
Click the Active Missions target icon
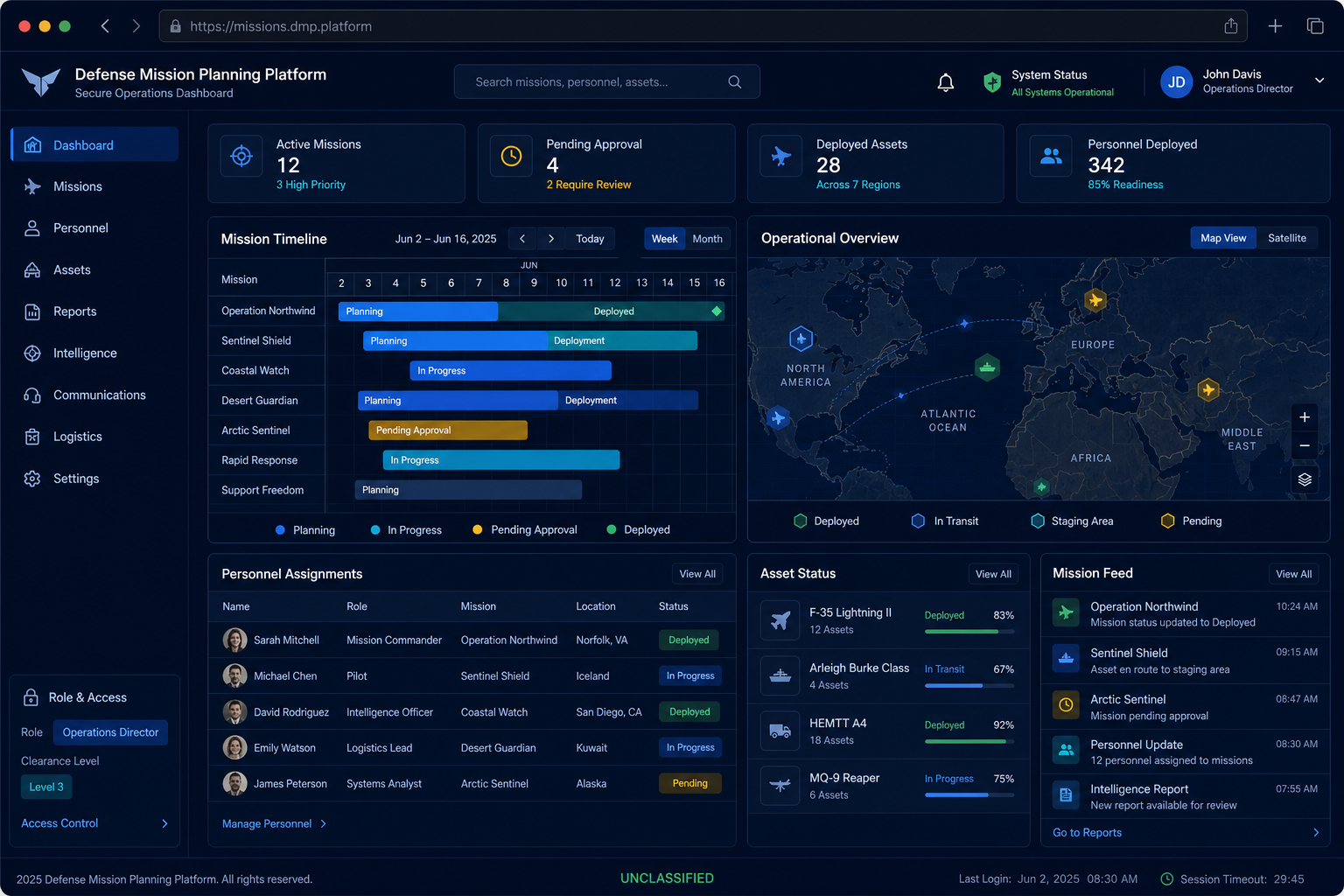pos(241,157)
